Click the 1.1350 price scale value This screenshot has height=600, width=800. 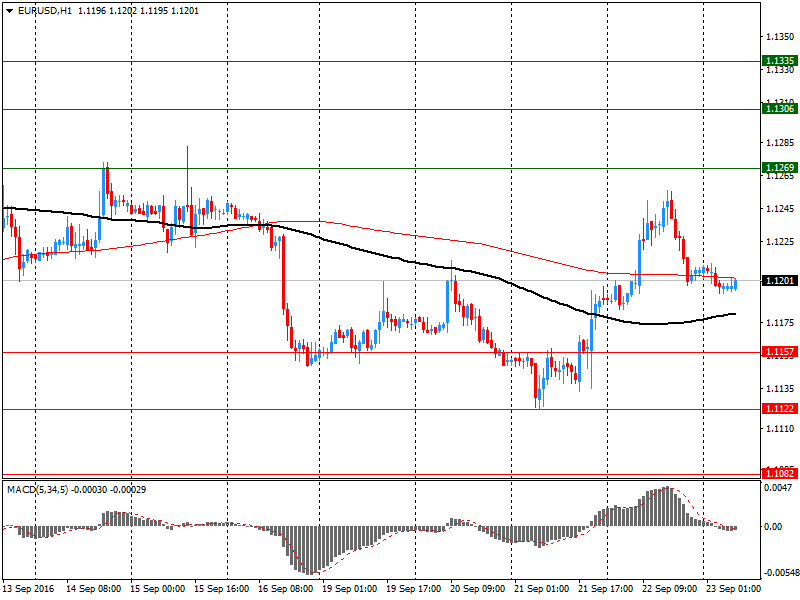(780, 37)
